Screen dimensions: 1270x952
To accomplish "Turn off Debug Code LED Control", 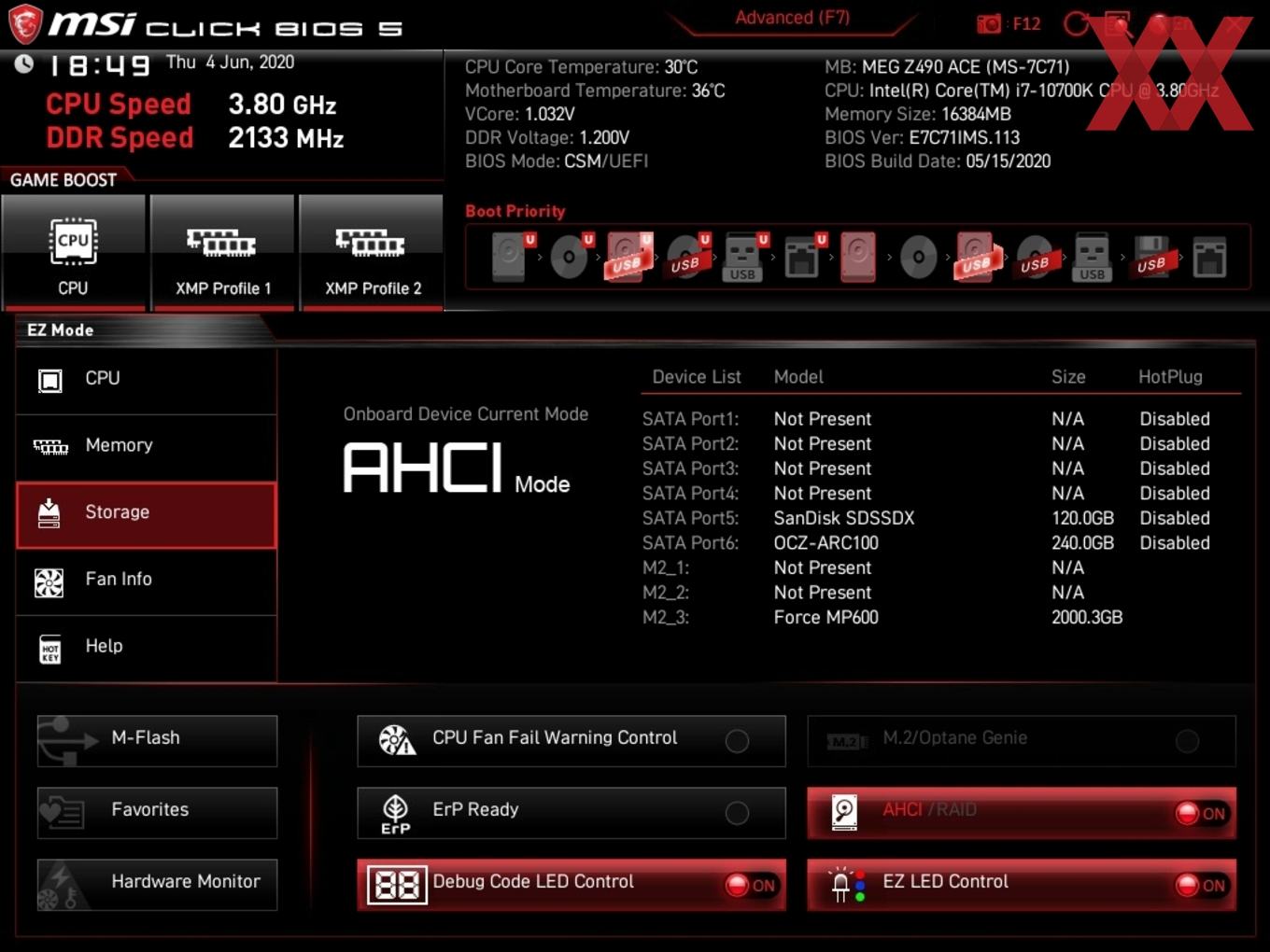I will (x=751, y=885).
